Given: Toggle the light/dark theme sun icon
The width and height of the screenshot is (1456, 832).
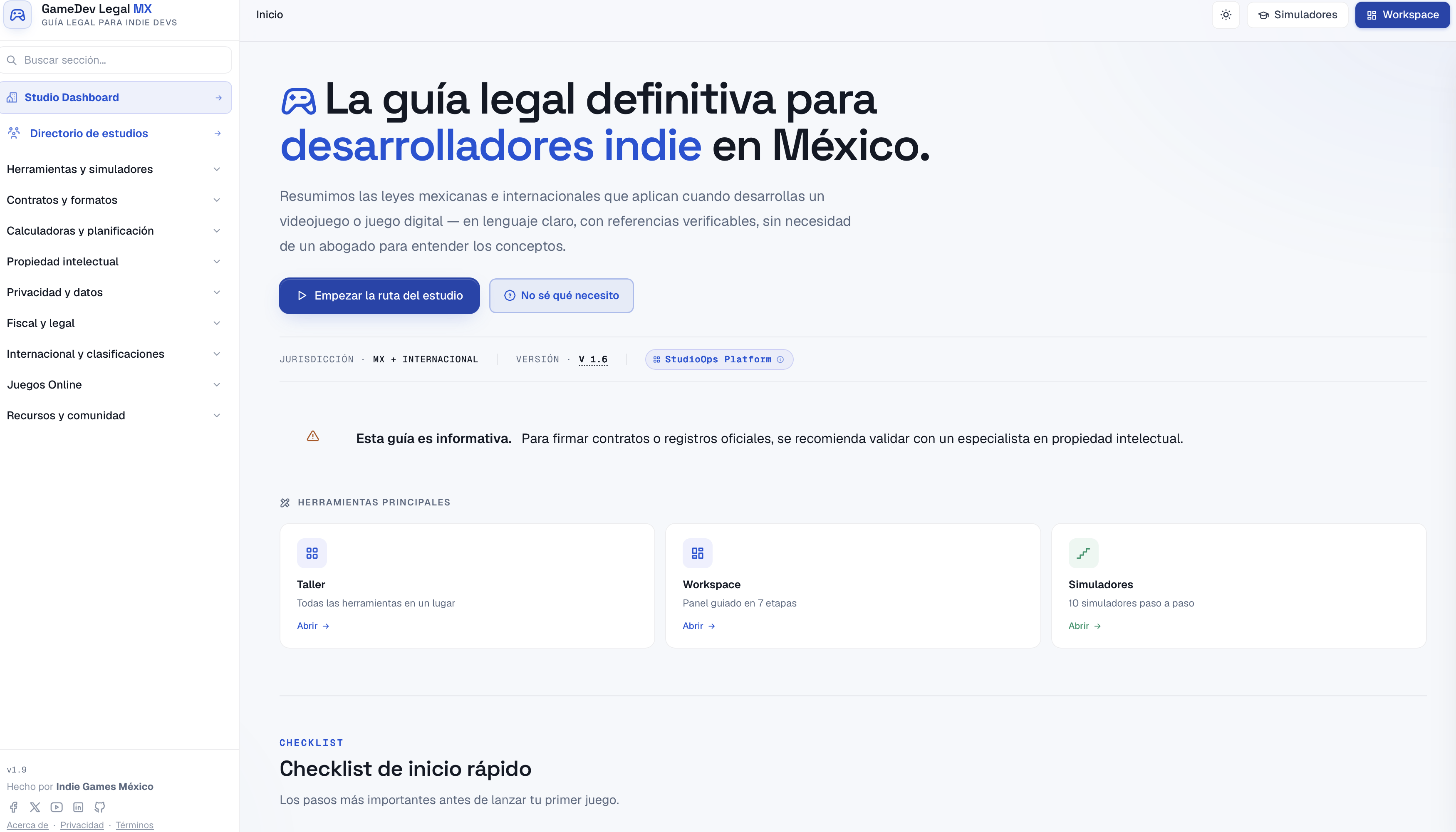Looking at the screenshot, I should click(x=1226, y=15).
